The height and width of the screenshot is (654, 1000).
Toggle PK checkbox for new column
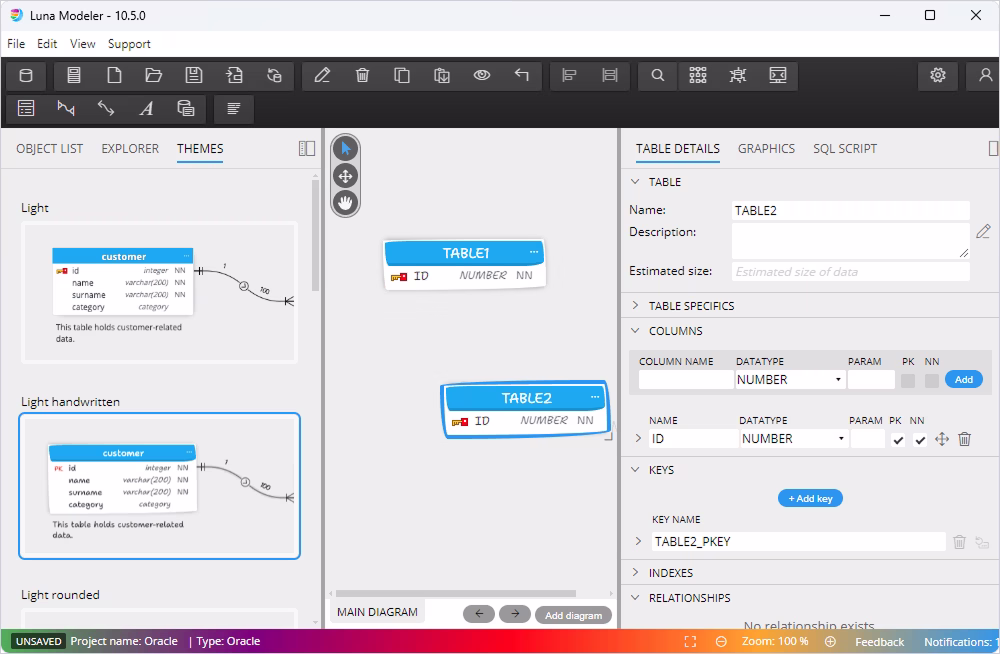pyautogui.click(x=908, y=380)
